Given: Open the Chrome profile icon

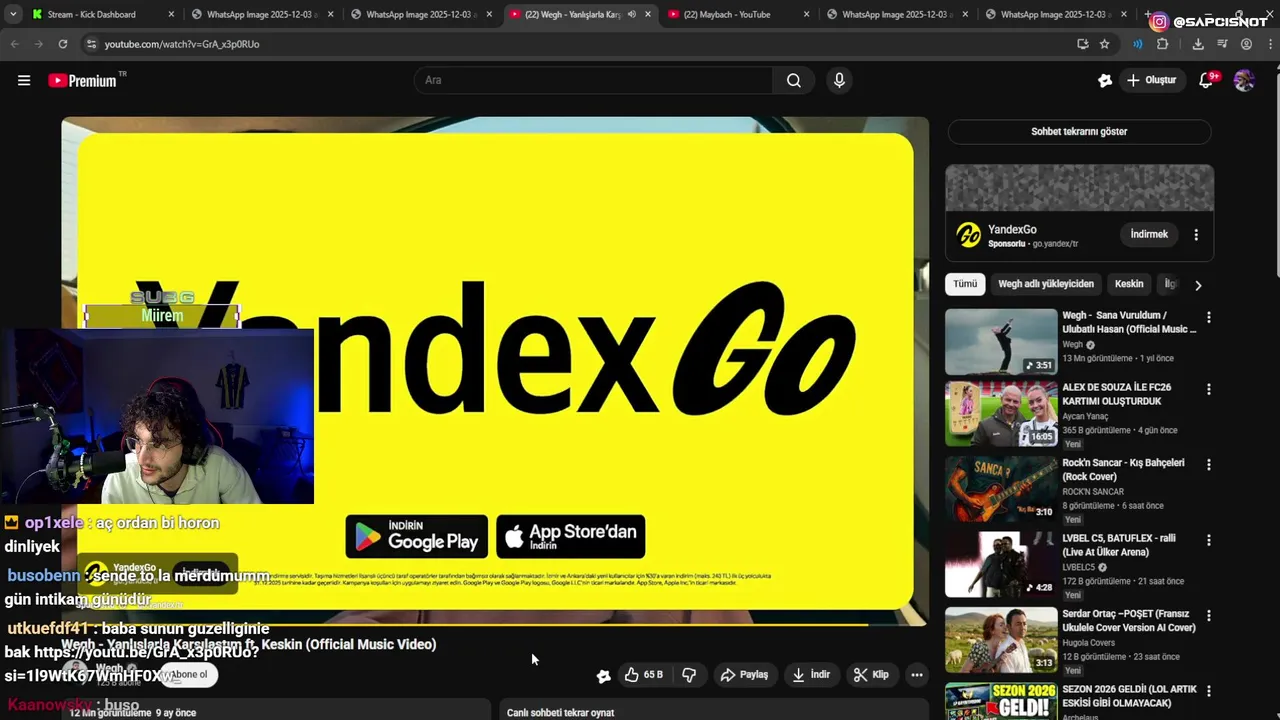Looking at the screenshot, I should (1246, 44).
